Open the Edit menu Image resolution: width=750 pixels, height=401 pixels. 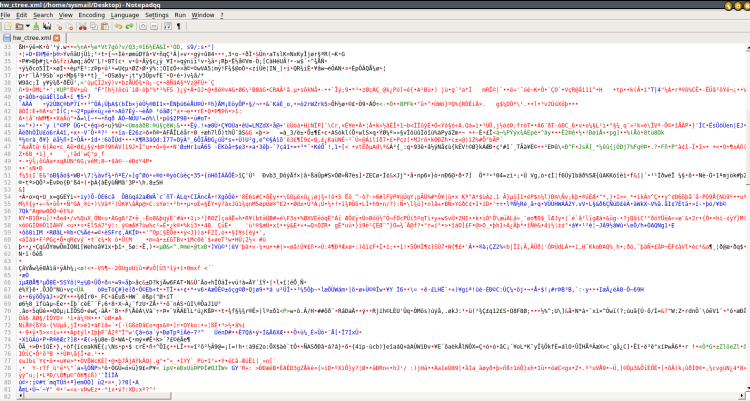pos(22,15)
